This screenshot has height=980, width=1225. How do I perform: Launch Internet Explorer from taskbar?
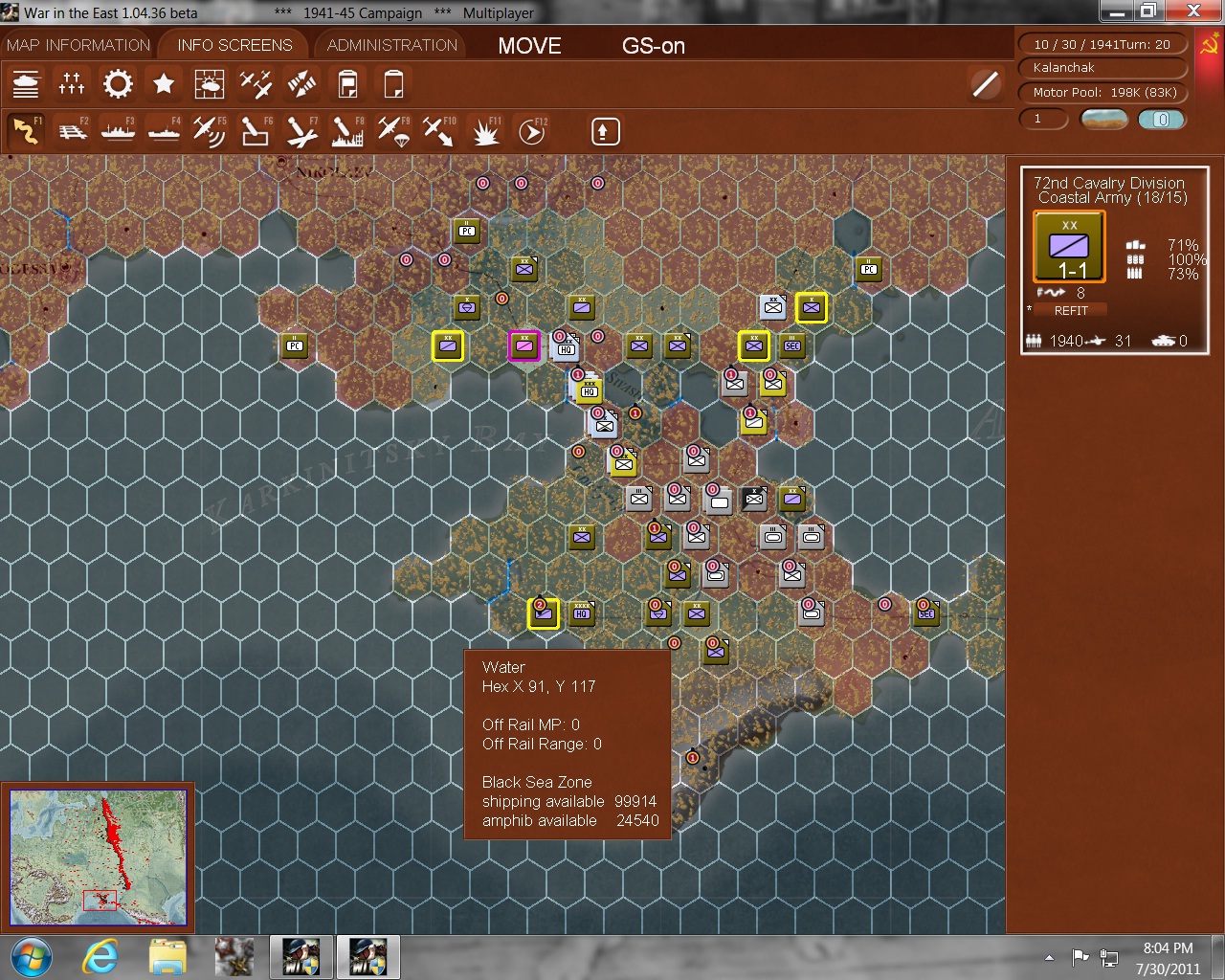tap(100, 957)
